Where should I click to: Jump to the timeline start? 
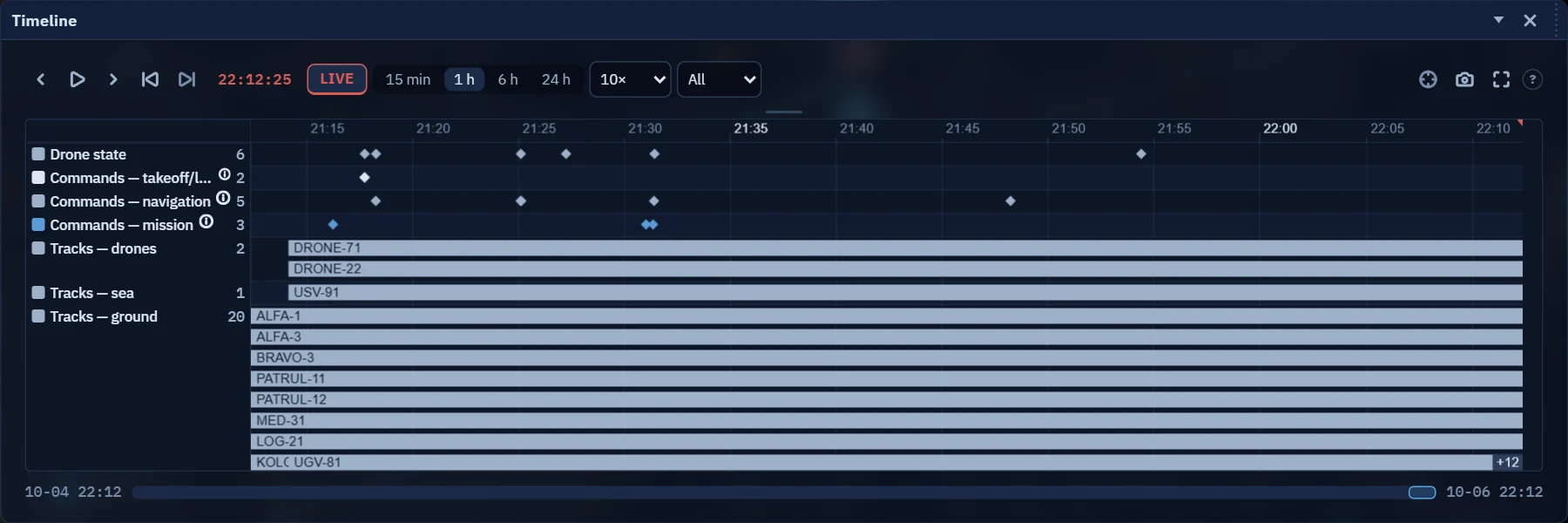[x=150, y=79]
